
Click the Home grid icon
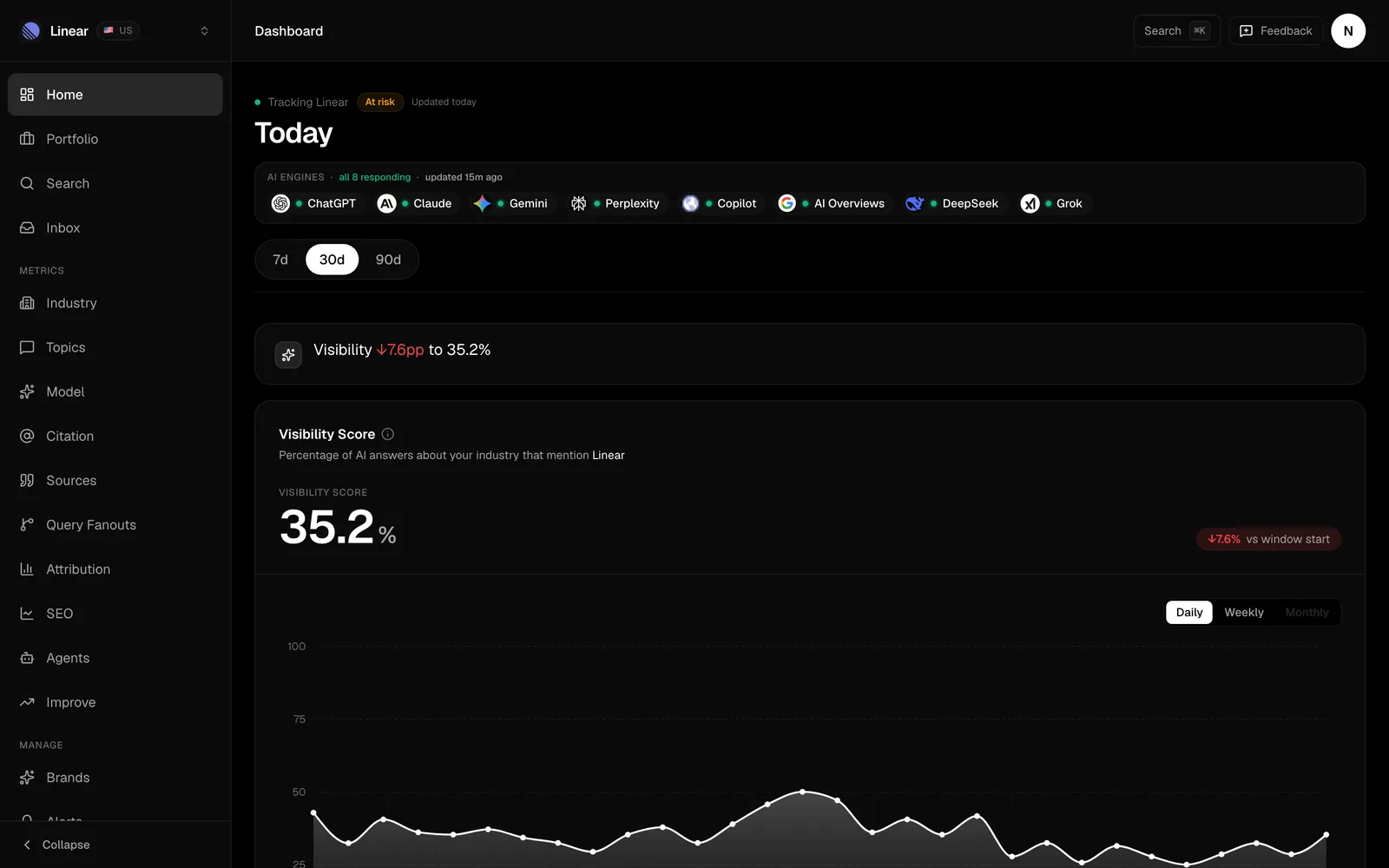pos(27,95)
